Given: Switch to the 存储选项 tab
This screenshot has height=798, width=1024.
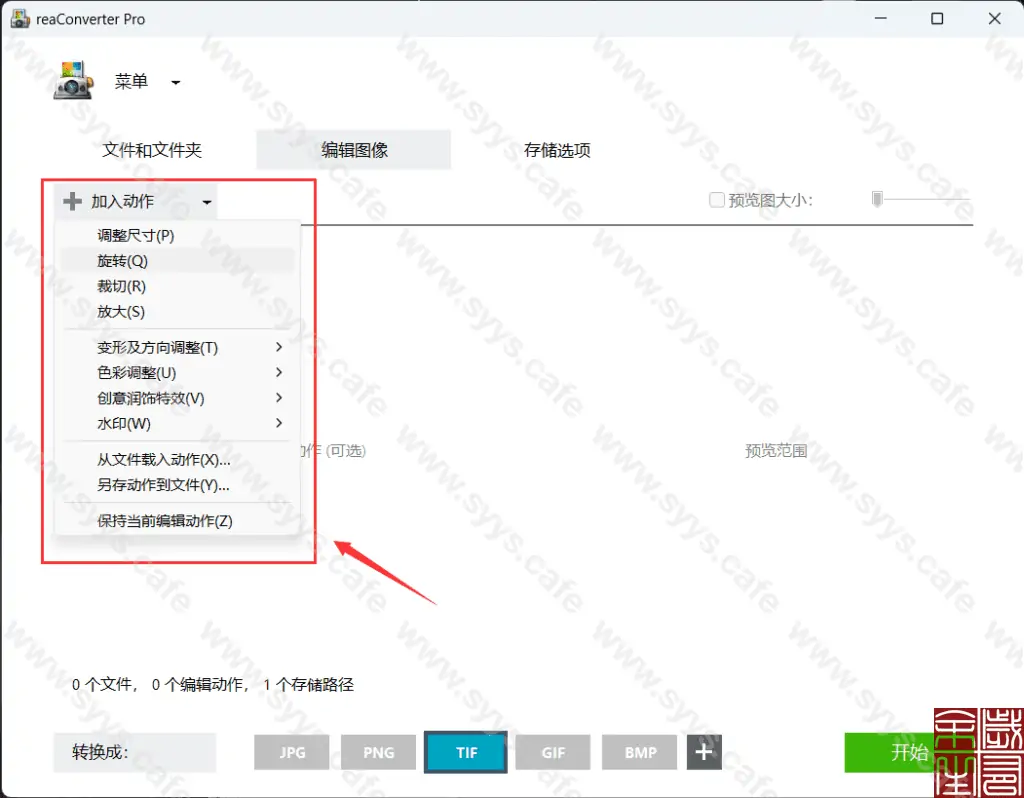Looking at the screenshot, I should pos(556,149).
